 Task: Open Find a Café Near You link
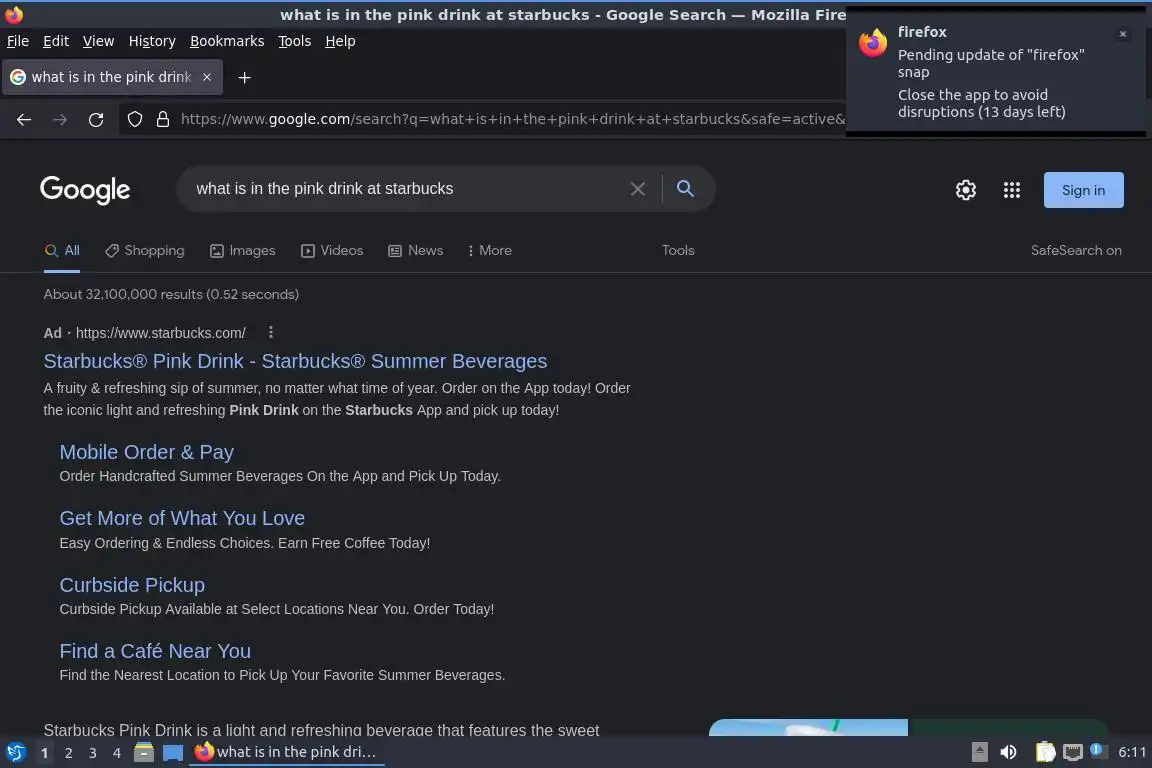(155, 651)
